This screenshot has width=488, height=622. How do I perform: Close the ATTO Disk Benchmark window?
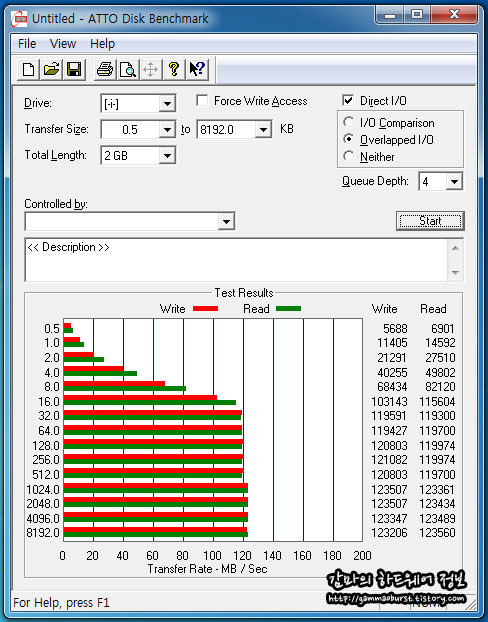(454, 15)
